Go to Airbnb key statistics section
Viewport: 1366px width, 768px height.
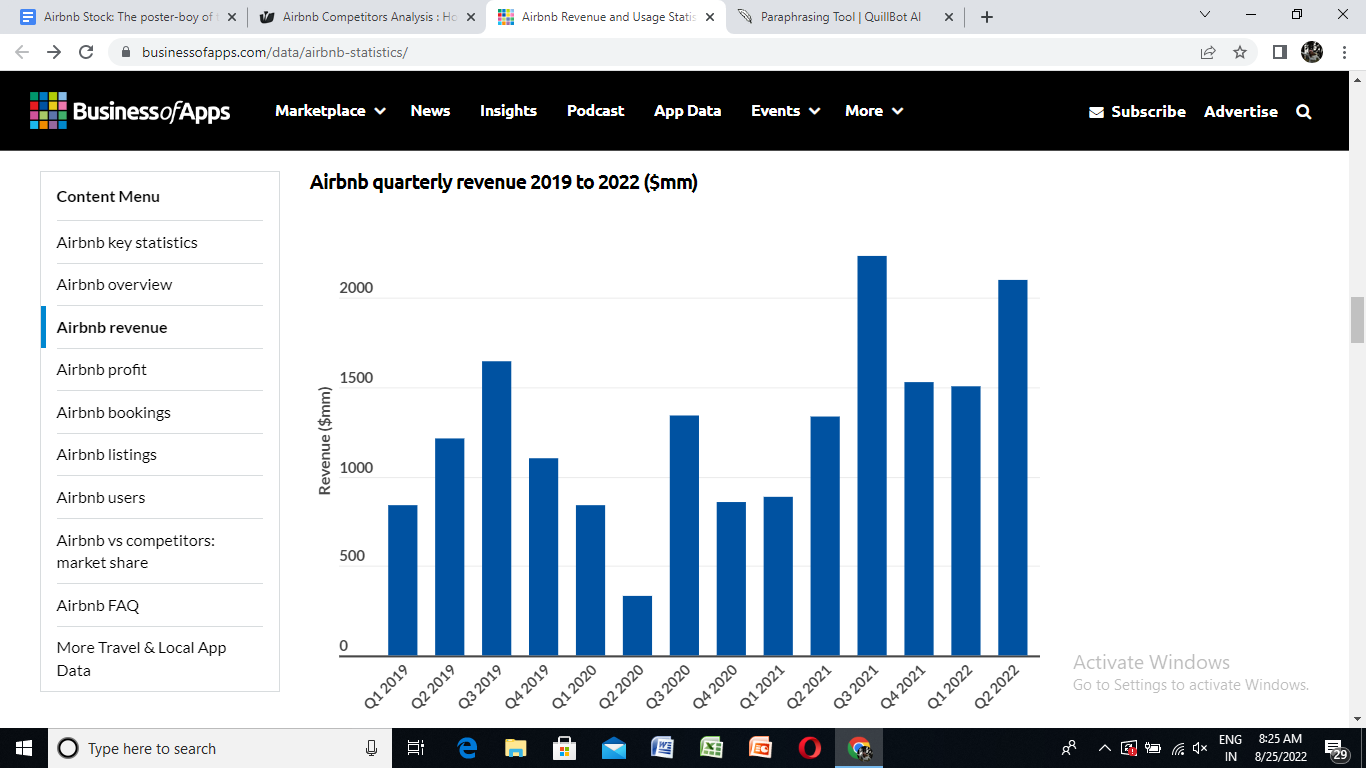(x=127, y=242)
